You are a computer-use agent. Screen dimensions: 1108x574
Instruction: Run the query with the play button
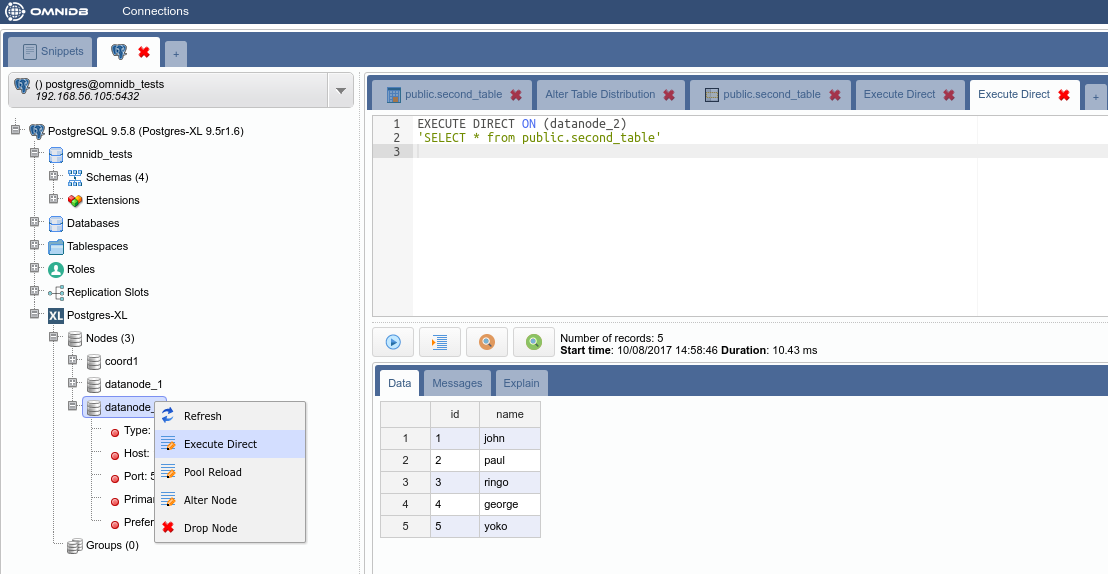tap(393, 342)
